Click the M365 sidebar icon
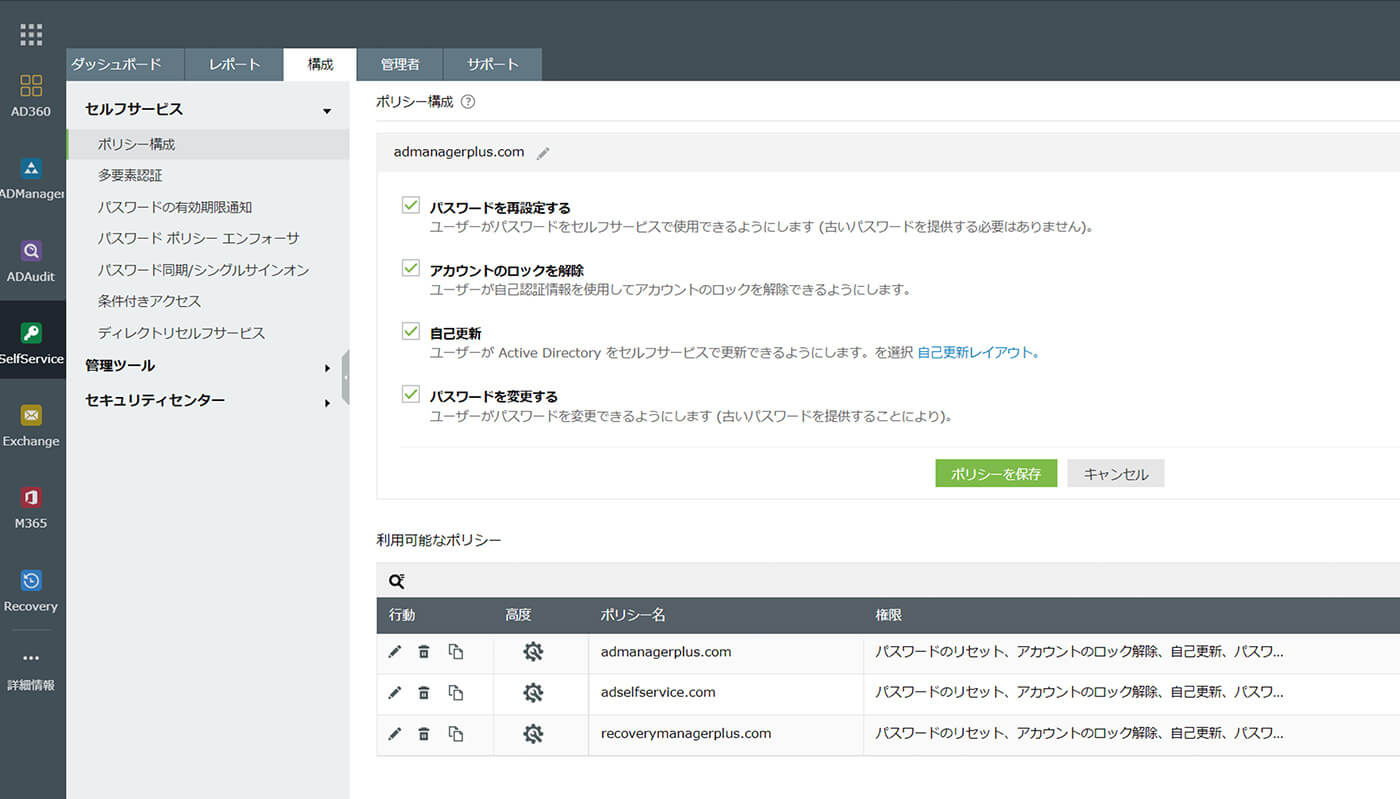 31,497
